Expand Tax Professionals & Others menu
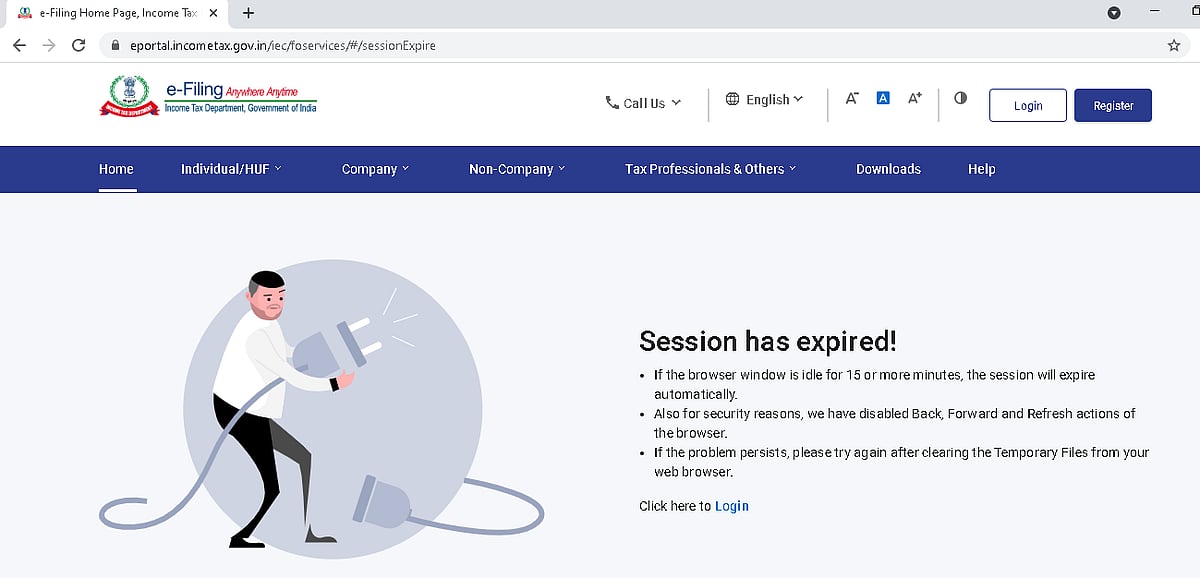 710,169
